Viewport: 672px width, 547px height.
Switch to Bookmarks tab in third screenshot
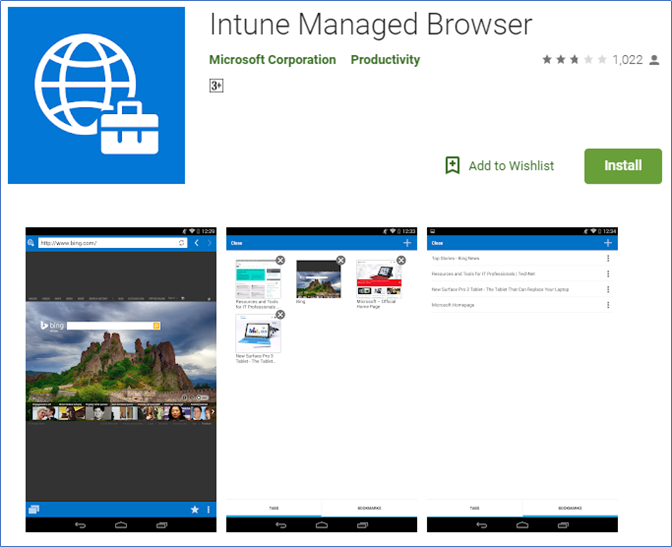click(570, 508)
